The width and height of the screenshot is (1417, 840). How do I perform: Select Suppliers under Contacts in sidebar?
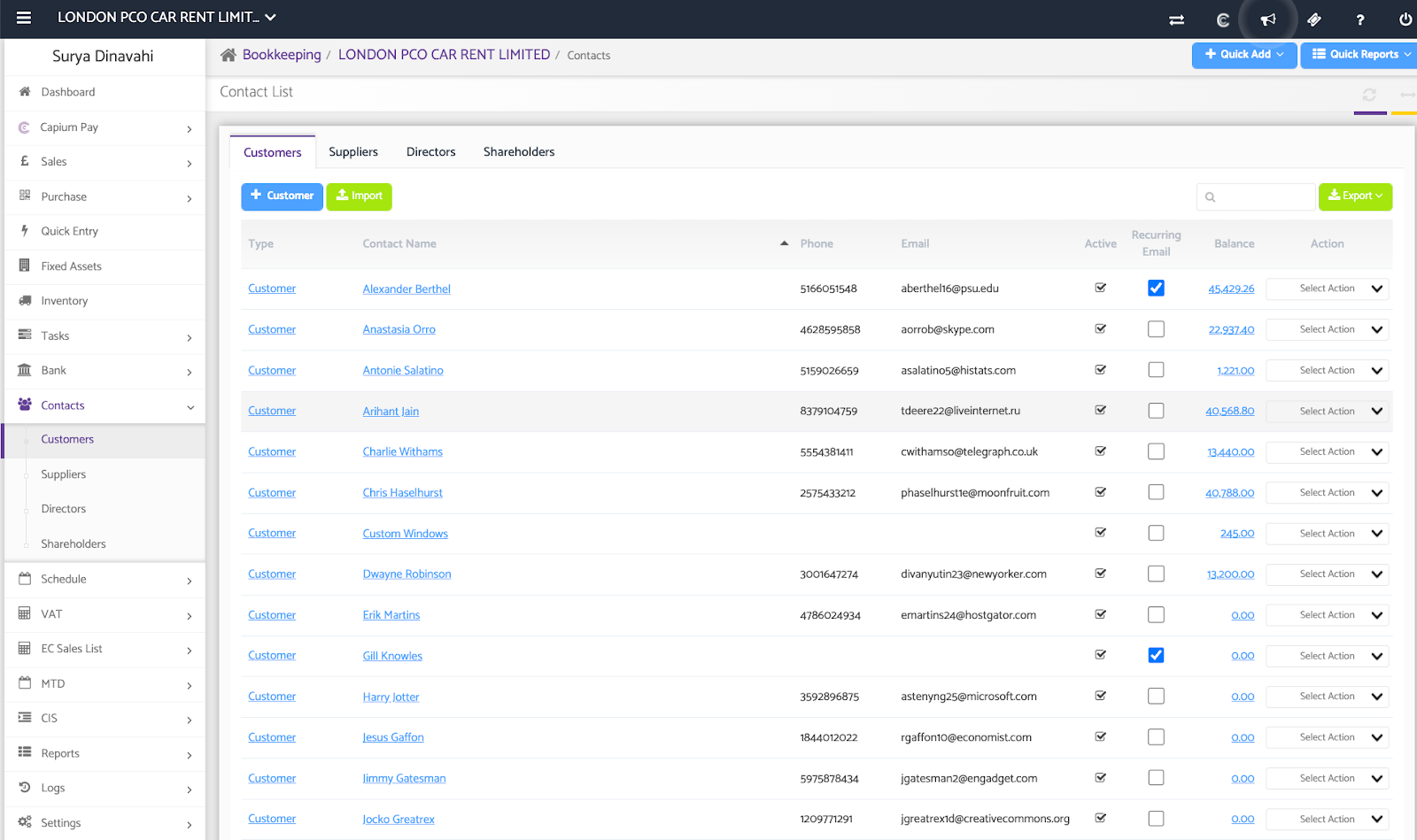[x=64, y=474]
